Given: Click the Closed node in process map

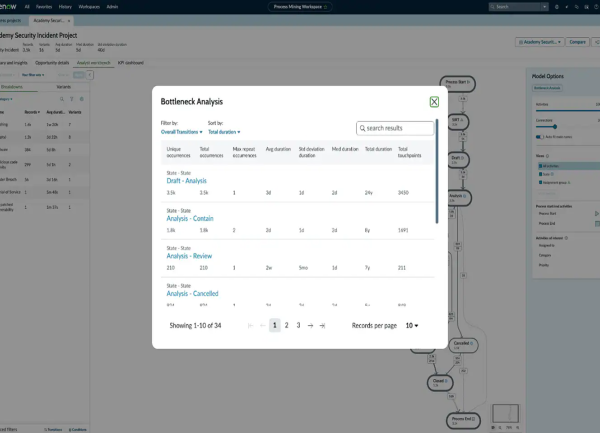Looking at the screenshot, I should [x=440, y=383].
